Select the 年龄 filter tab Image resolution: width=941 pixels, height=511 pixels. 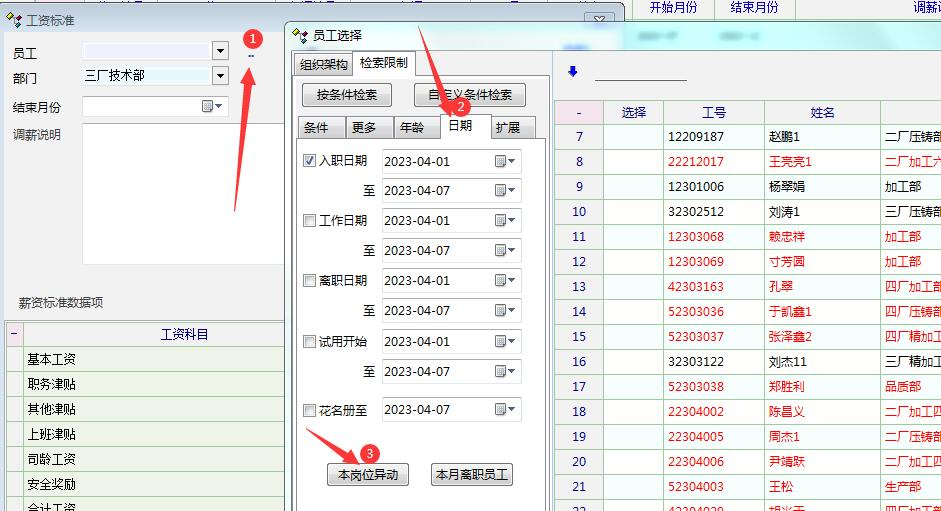pyautogui.click(x=411, y=128)
